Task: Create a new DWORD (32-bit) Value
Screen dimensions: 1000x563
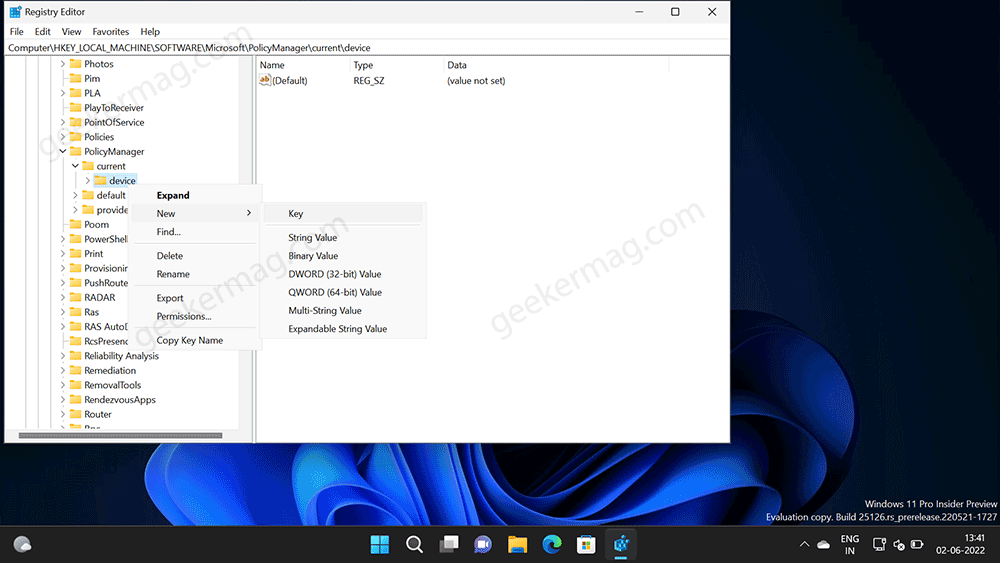Action: 344,274
